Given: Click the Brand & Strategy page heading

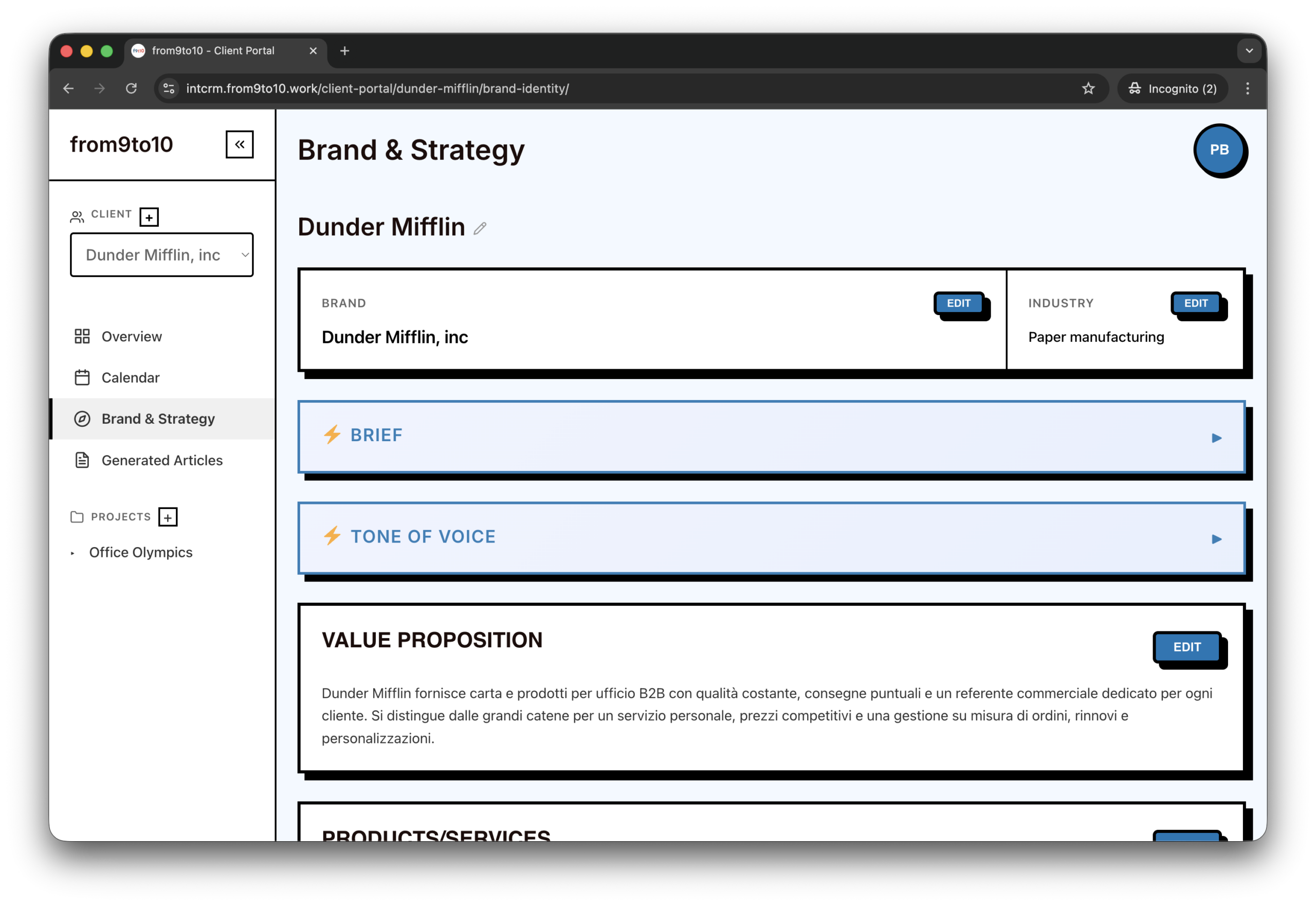Looking at the screenshot, I should (x=411, y=150).
